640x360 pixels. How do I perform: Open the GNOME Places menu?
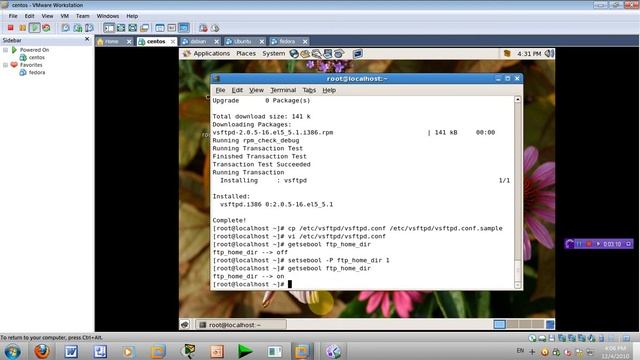tap(246, 53)
